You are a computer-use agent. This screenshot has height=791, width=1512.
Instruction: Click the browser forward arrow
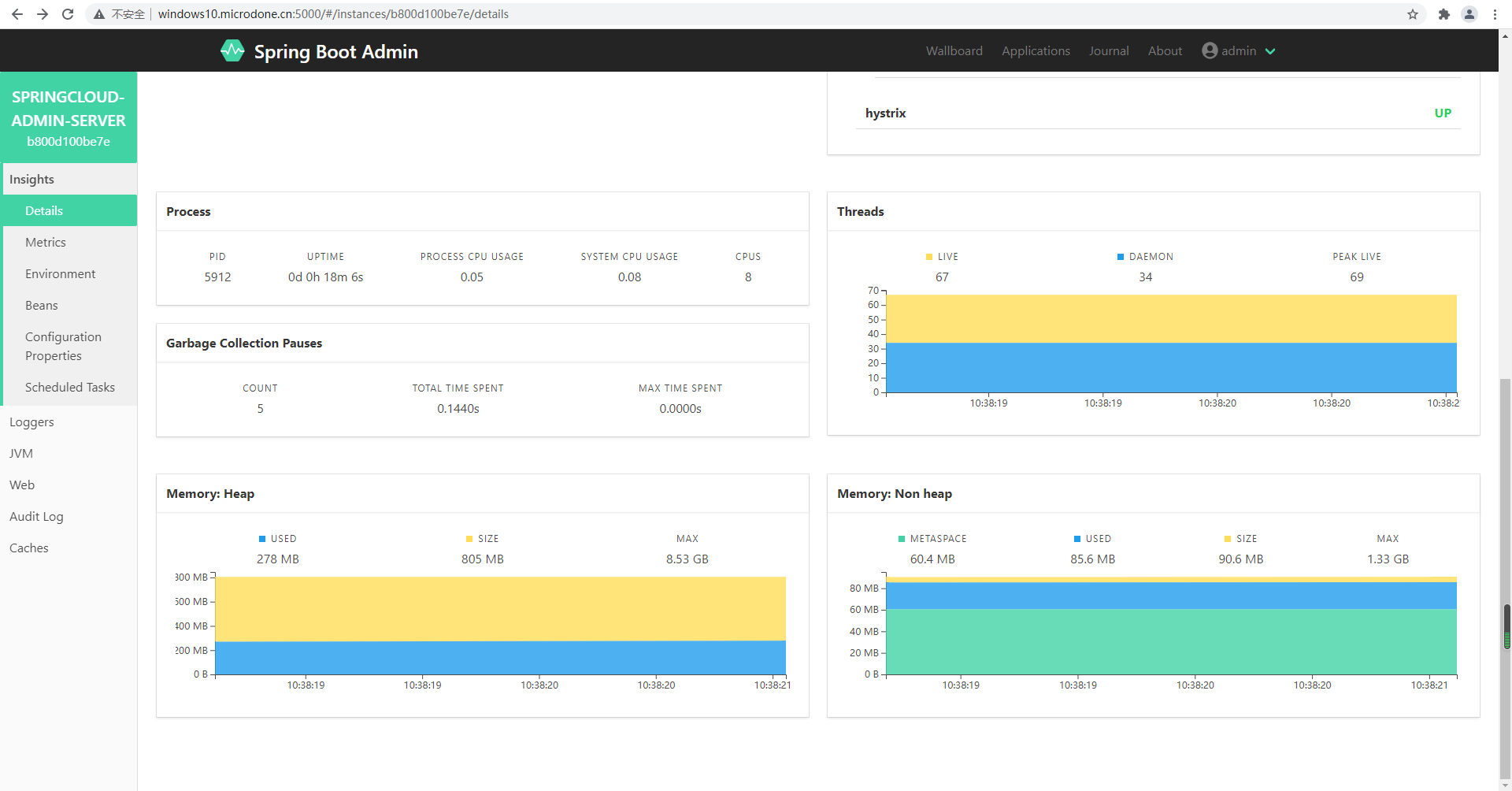[43, 14]
